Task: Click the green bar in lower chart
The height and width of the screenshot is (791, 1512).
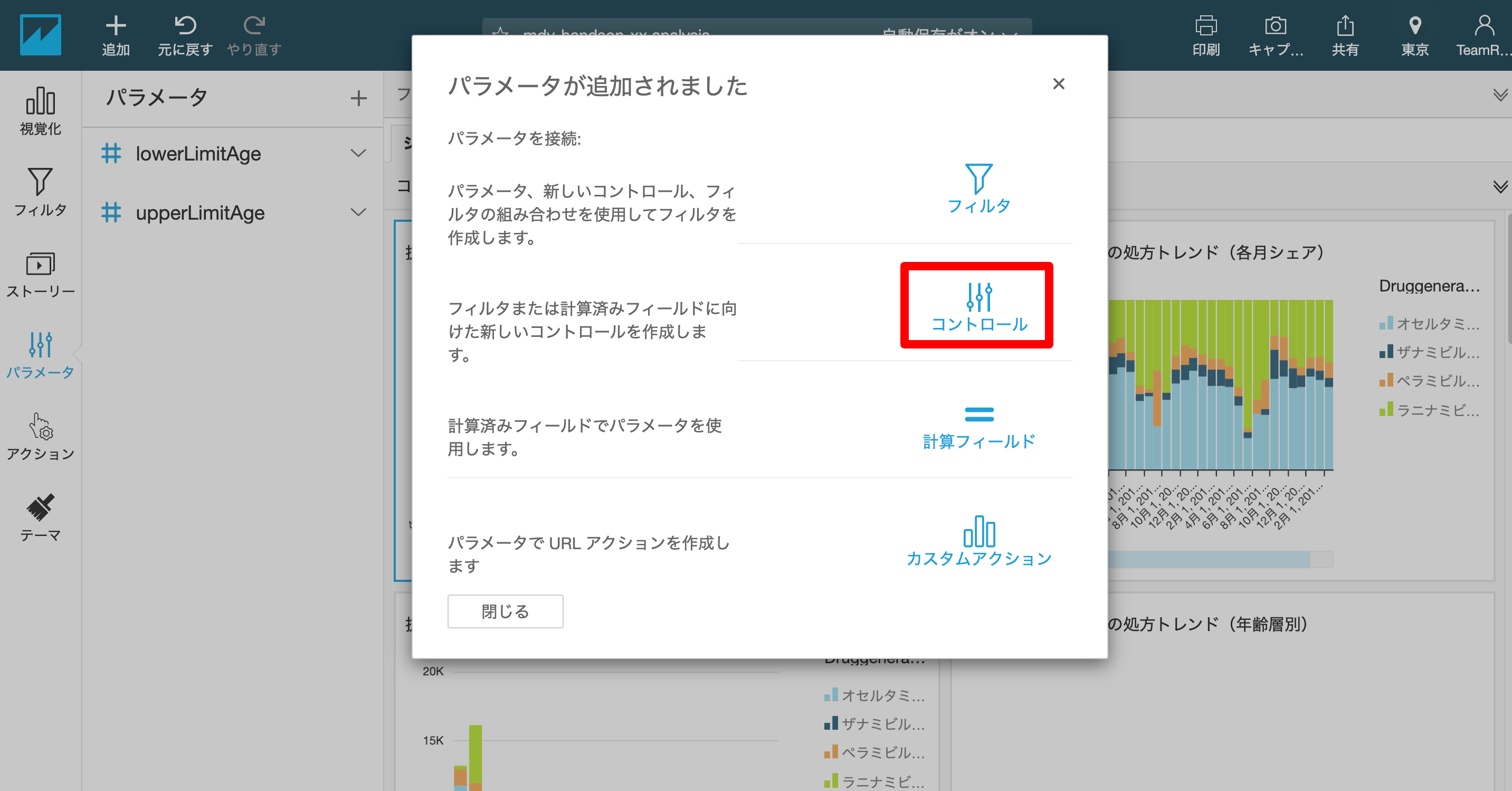Action: point(476,755)
